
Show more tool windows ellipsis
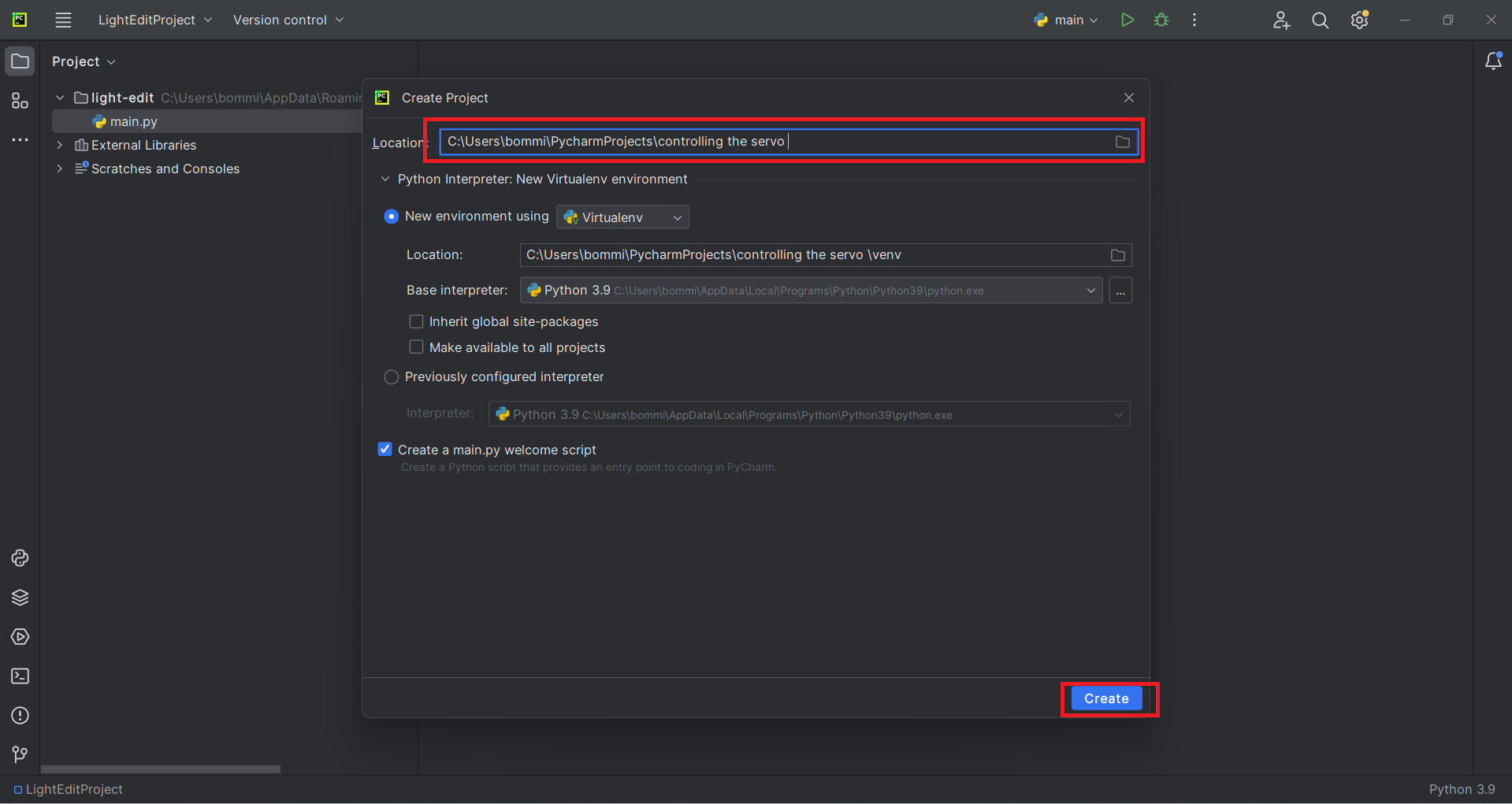(x=20, y=140)
